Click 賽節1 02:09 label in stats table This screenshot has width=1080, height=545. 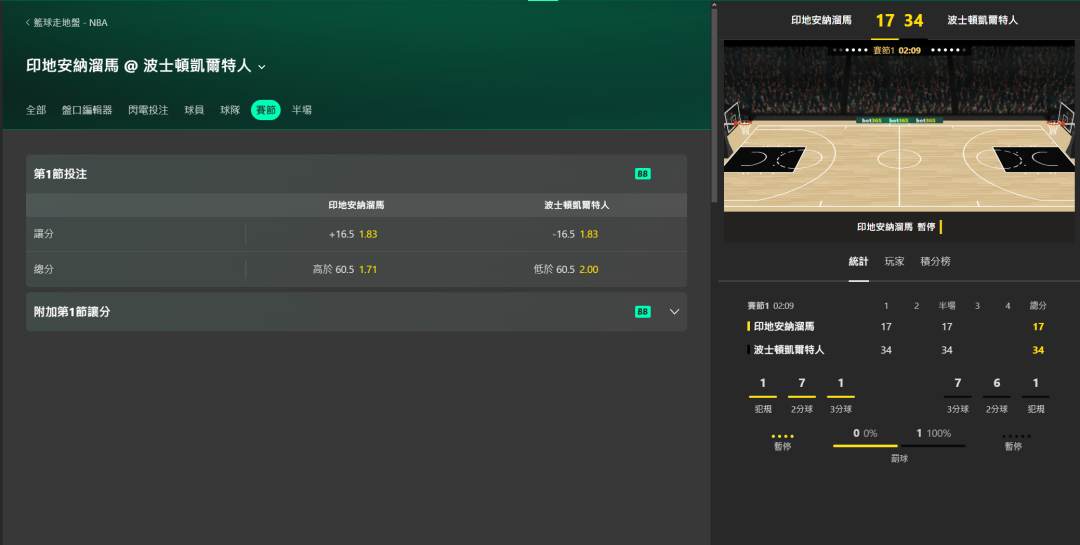pyautogui.click(x=771, y=306)
